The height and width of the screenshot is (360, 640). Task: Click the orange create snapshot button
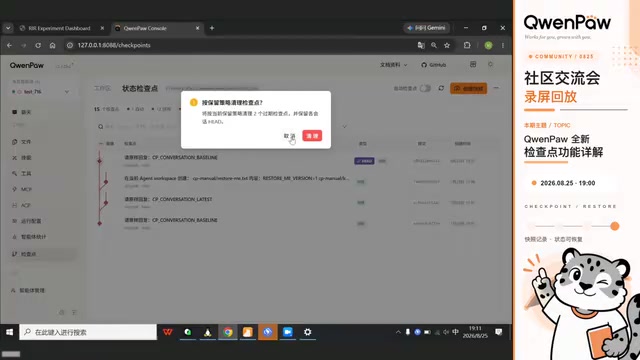(469, 88)
